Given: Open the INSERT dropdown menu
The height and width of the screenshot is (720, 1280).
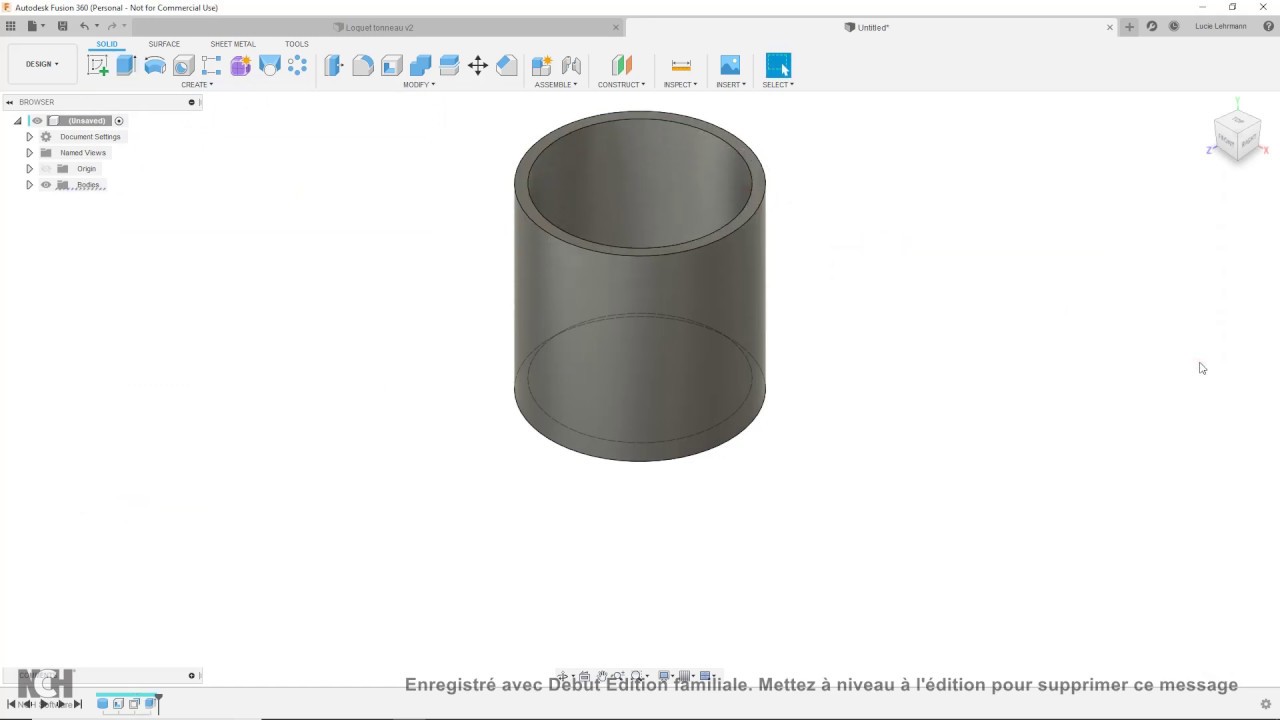Looking at the screenshot, I should [731, 85].
